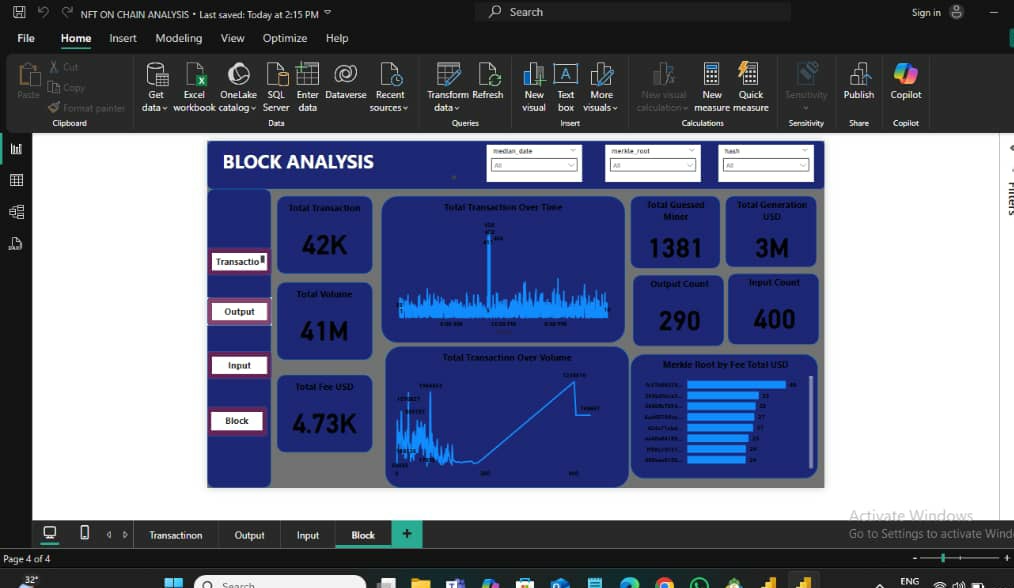Connect to SQL Server
This screenshot has height=588, width=1014.
tap(276, 87)
